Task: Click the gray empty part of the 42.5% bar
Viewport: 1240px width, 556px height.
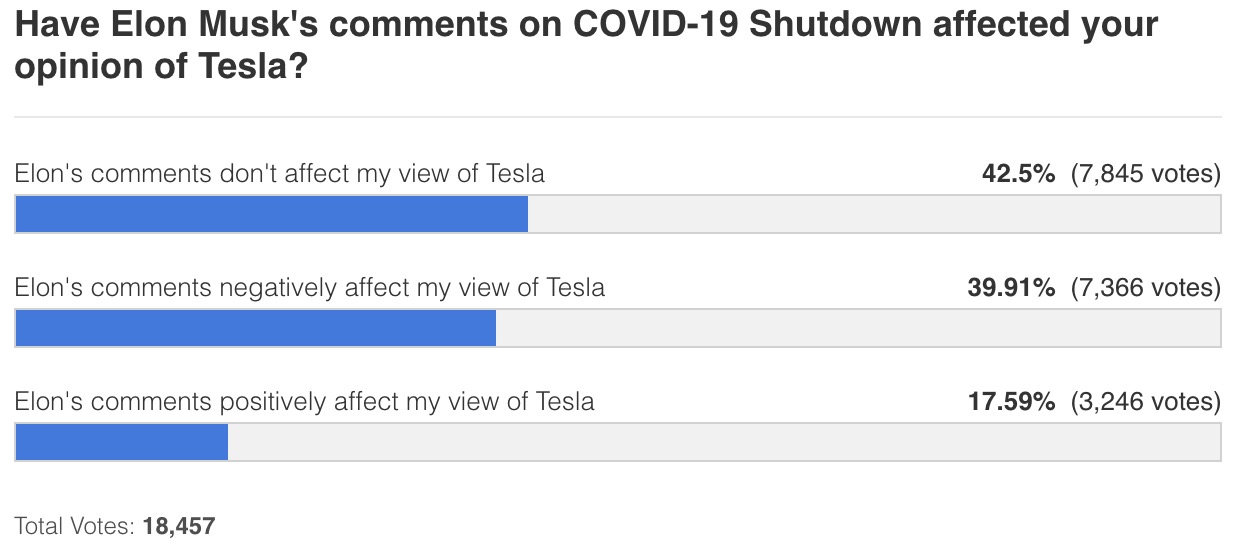Action: 874,214
